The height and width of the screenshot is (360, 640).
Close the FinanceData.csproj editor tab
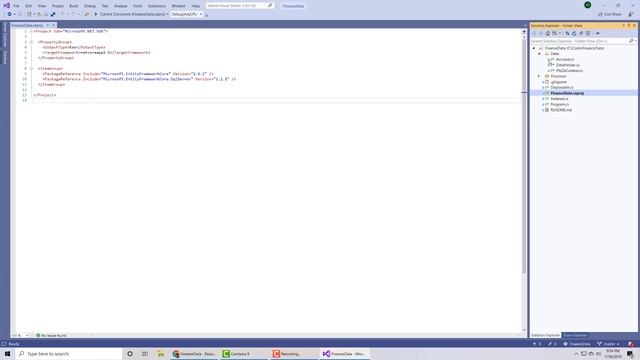pyautogui.click(x=53, y=25)
